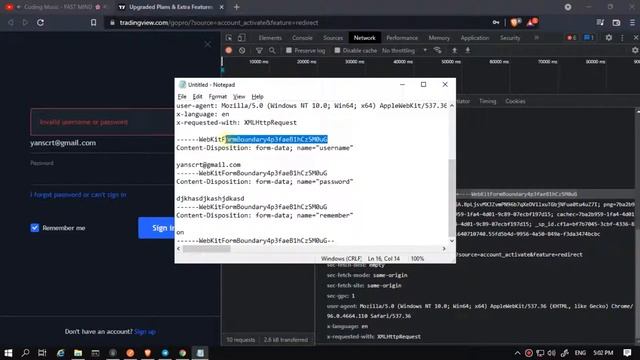The width and height of the screenshot is (640, 360).
Task: Switch to the Cookies request tab
Action: (x=515, y=101)
